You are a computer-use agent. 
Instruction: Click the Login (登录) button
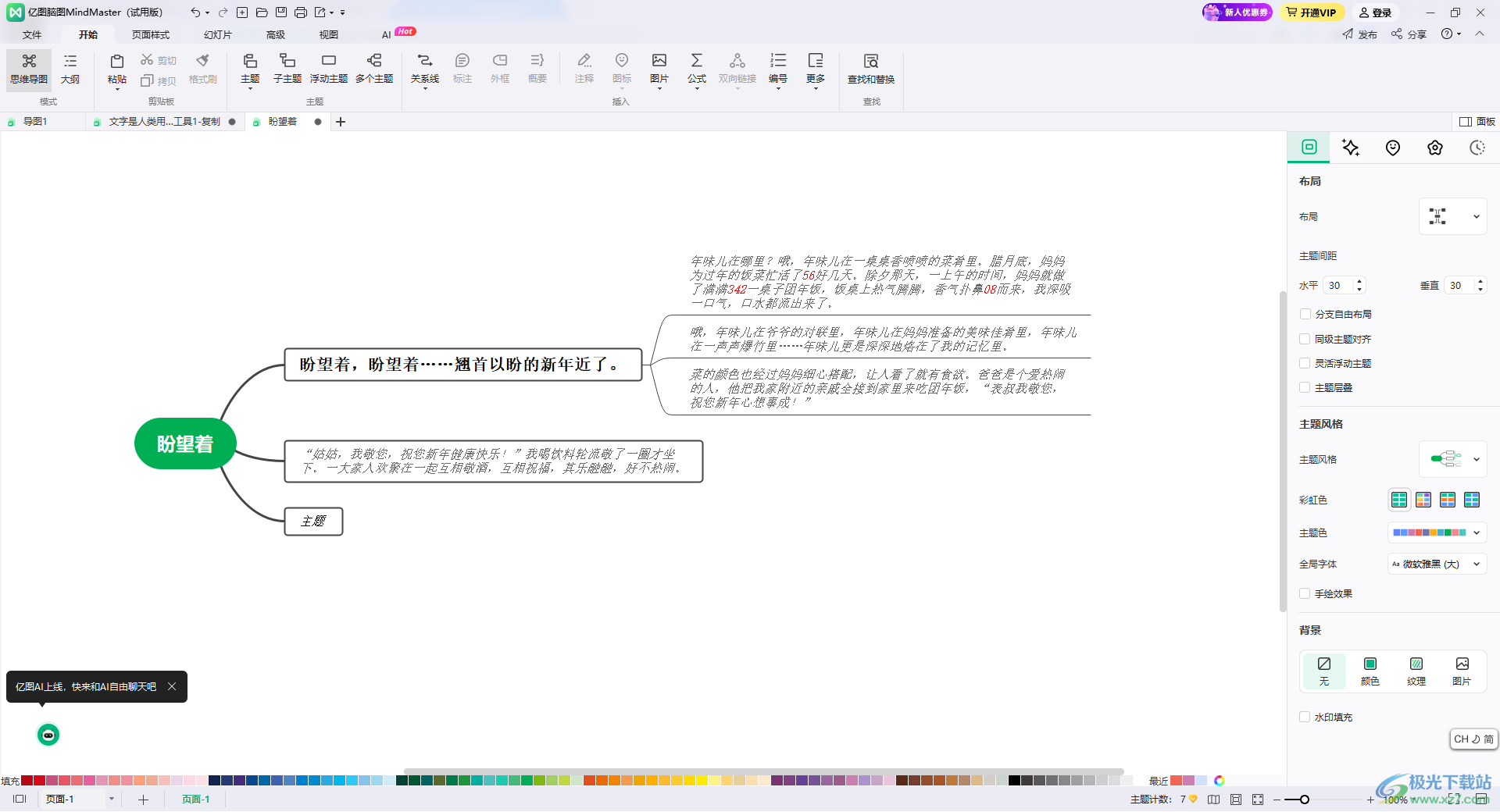1375,12
